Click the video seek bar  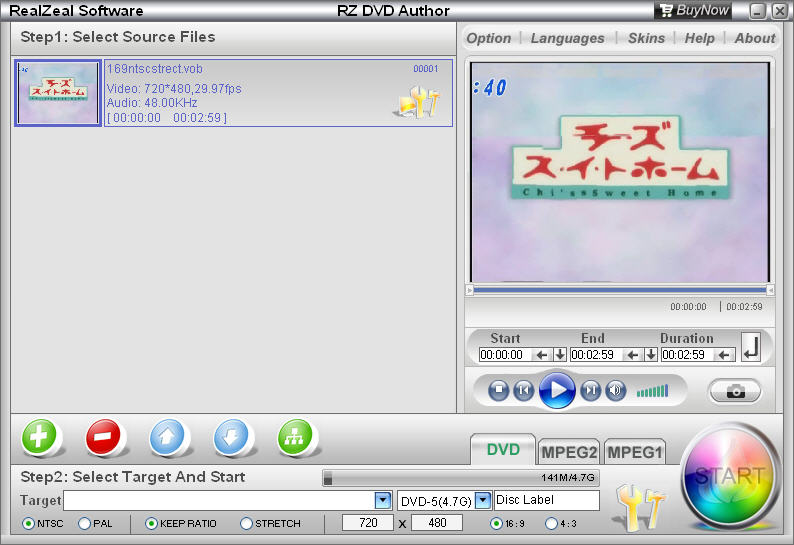pyautogui.click(x=620, y=290)
